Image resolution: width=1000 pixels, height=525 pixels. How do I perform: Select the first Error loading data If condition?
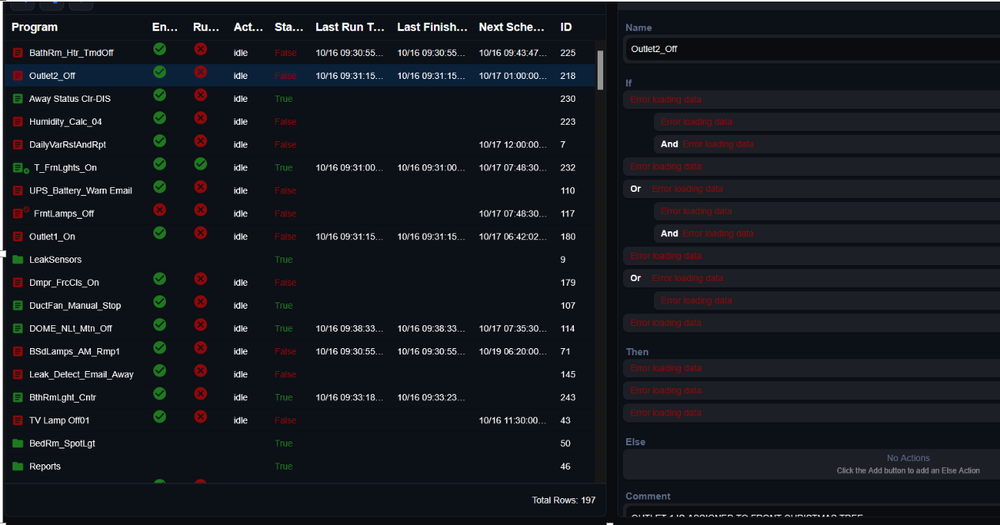pyautogui.click(x=811, y=100)
